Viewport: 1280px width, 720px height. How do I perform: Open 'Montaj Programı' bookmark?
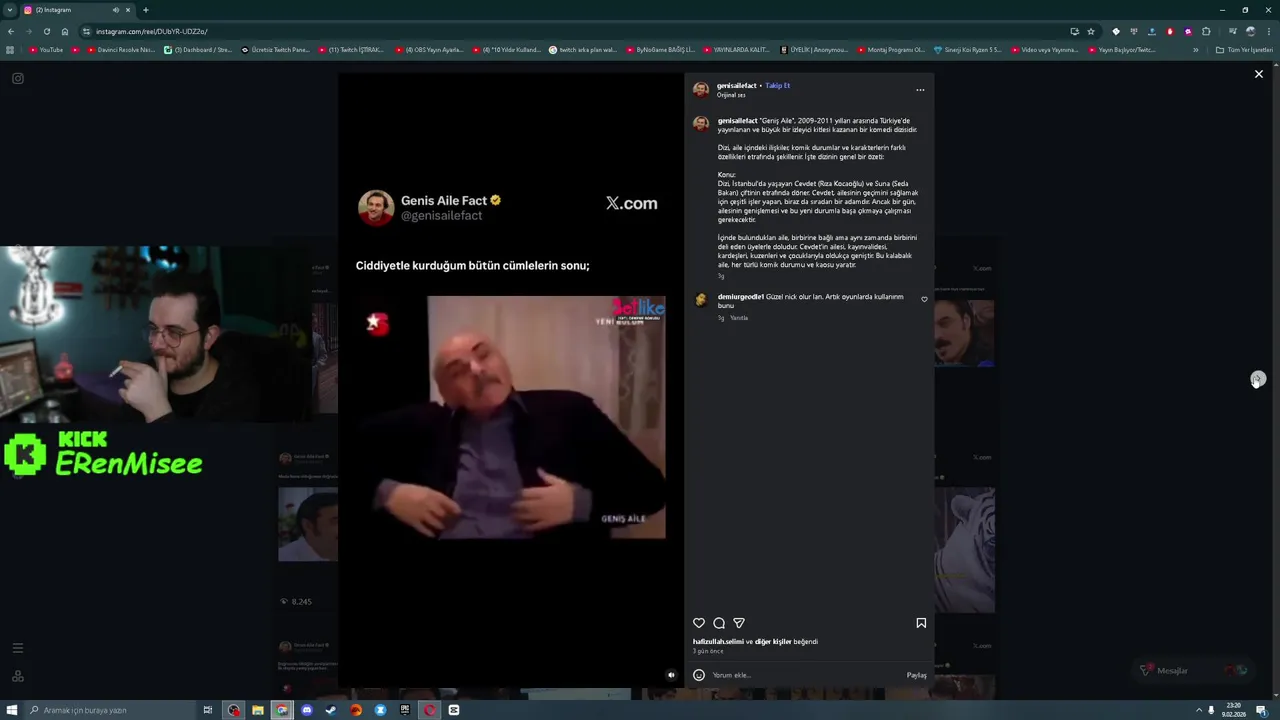pyautogui.click(x=890, y=49)
